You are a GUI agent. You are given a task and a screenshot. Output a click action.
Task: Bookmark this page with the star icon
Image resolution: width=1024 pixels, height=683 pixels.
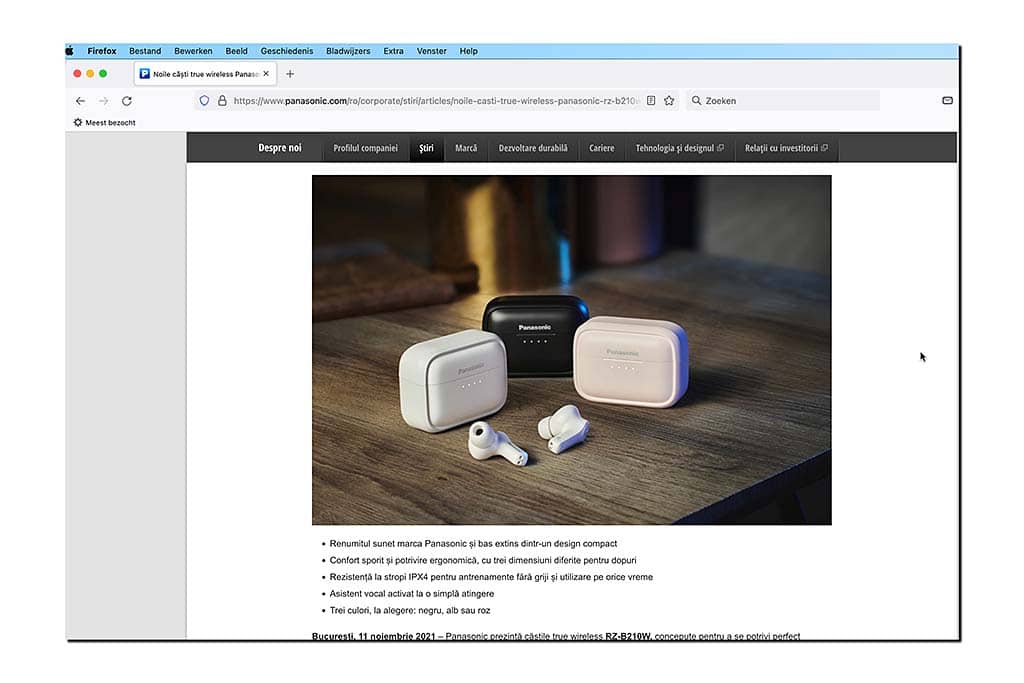coord(669,101)
